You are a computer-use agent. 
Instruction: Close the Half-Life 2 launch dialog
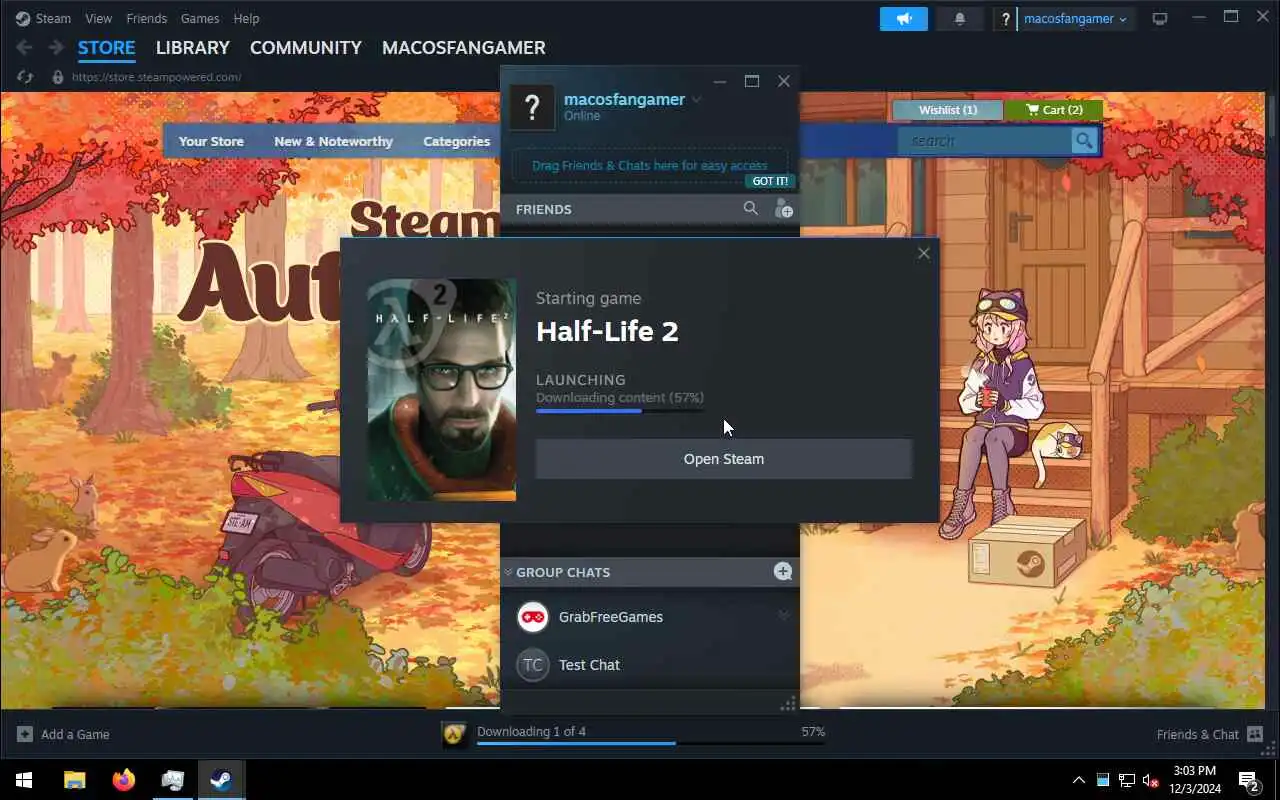[x=924, y=253]
